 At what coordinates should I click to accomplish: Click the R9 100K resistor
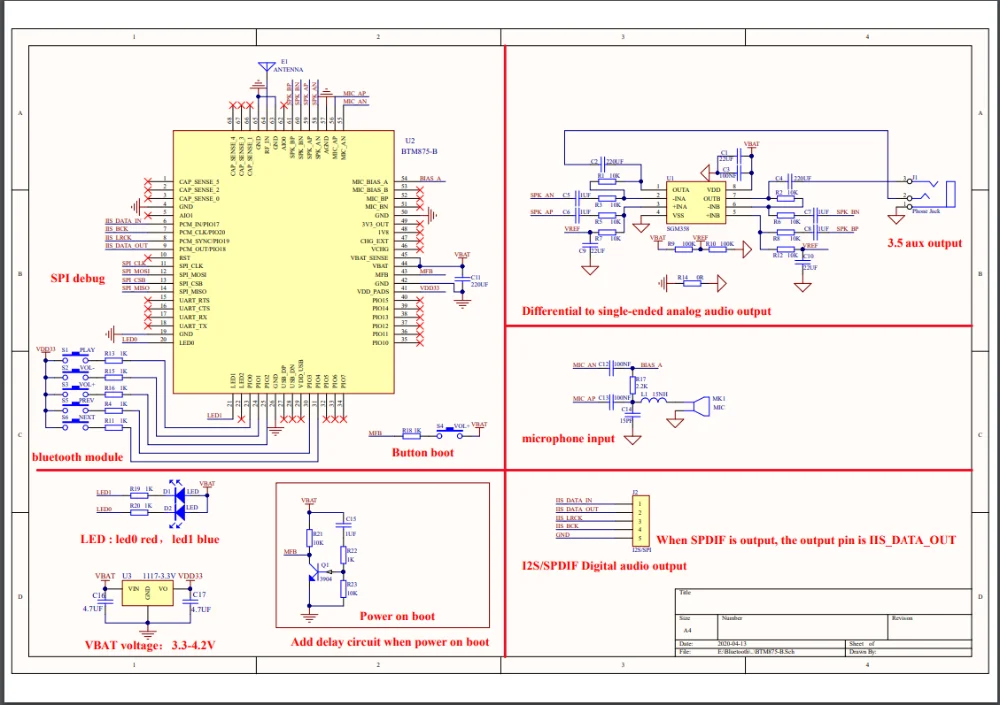point(684,249)
